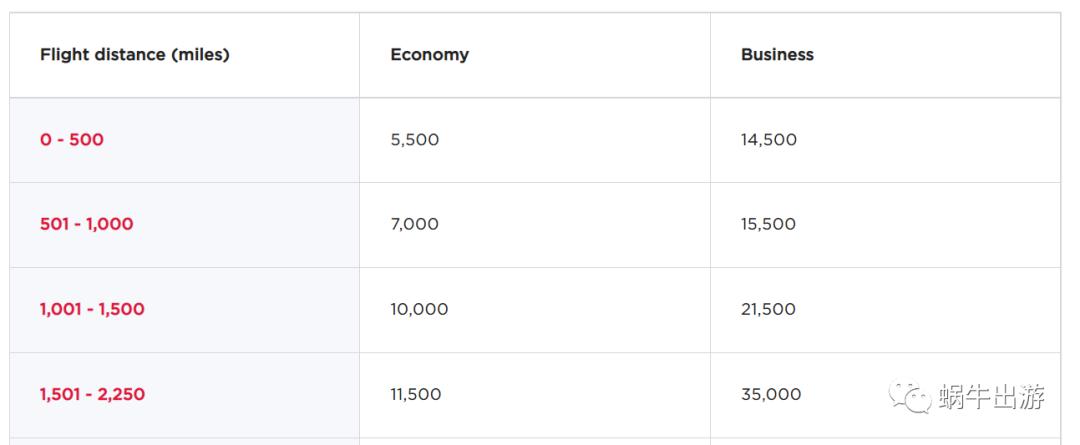
Task: Select the 11,500 Economy value
Action: click(416, 394)
